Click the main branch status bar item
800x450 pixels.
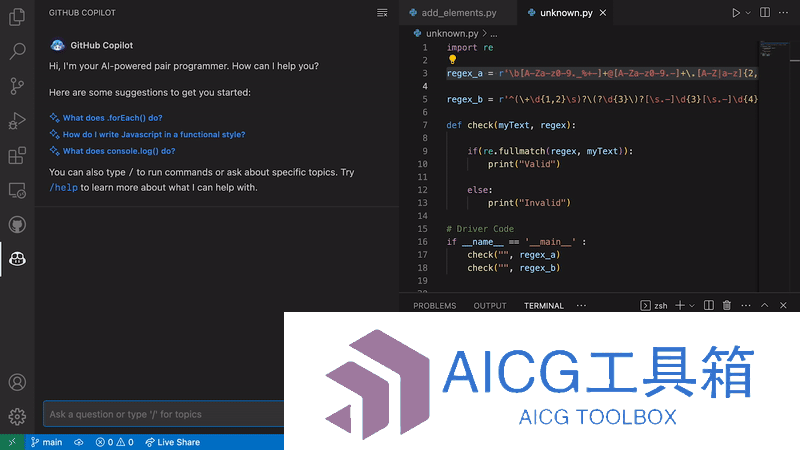[x=46, y=442]
